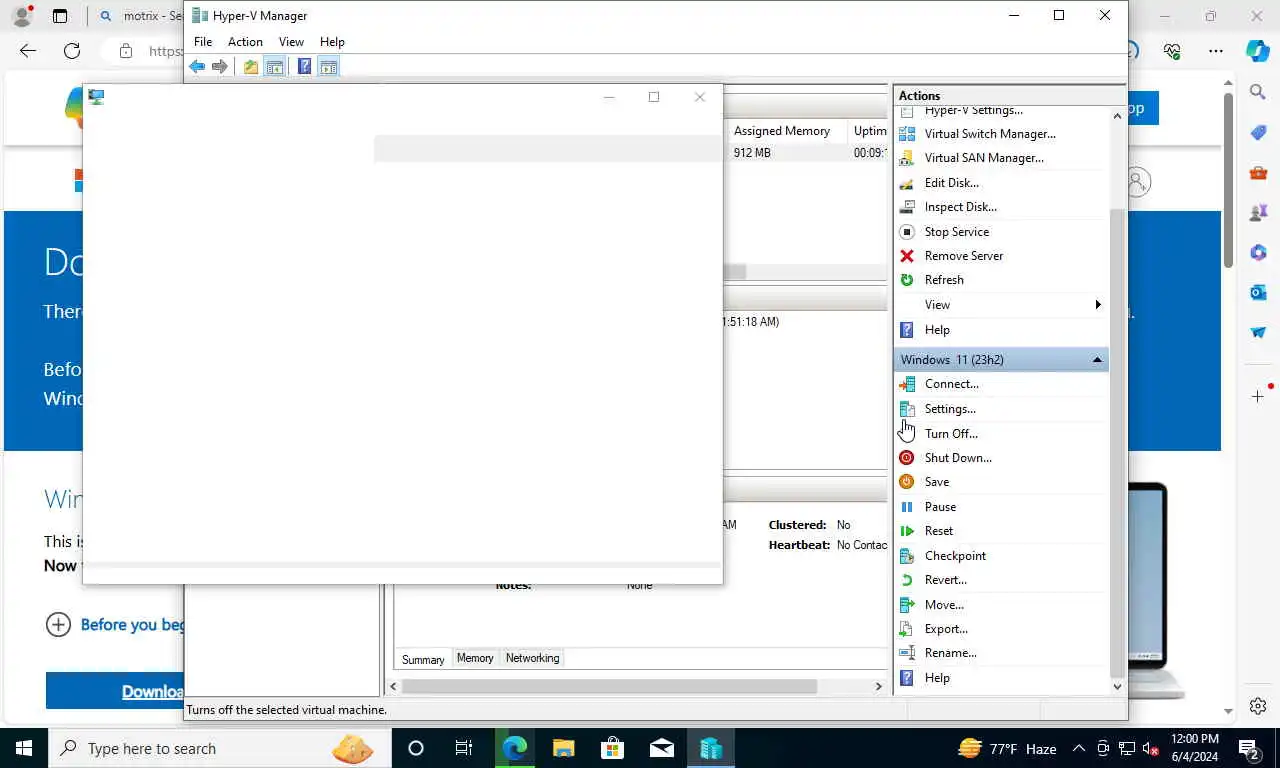Click Edge browser refresh button
The image size is (1280, 768).
72,51
